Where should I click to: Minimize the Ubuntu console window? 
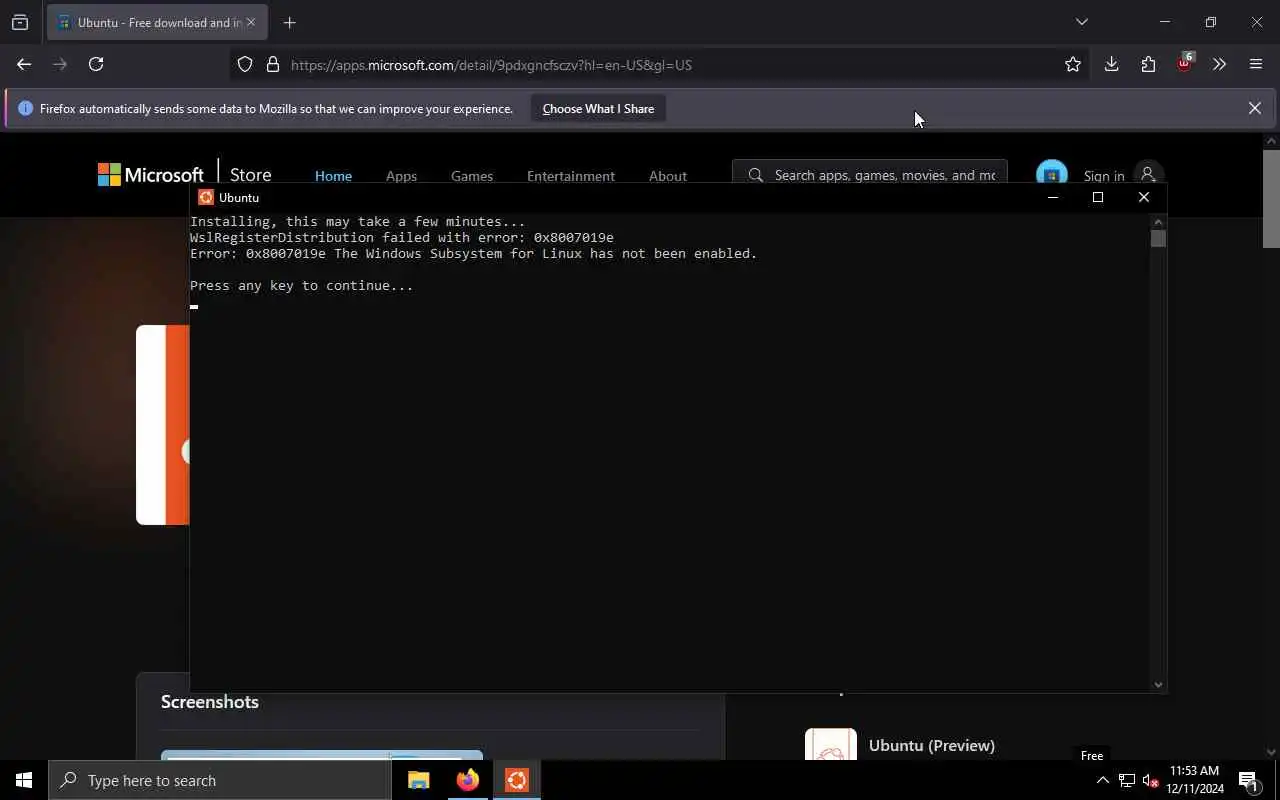pyautogui.click(x=1052, y=197)
